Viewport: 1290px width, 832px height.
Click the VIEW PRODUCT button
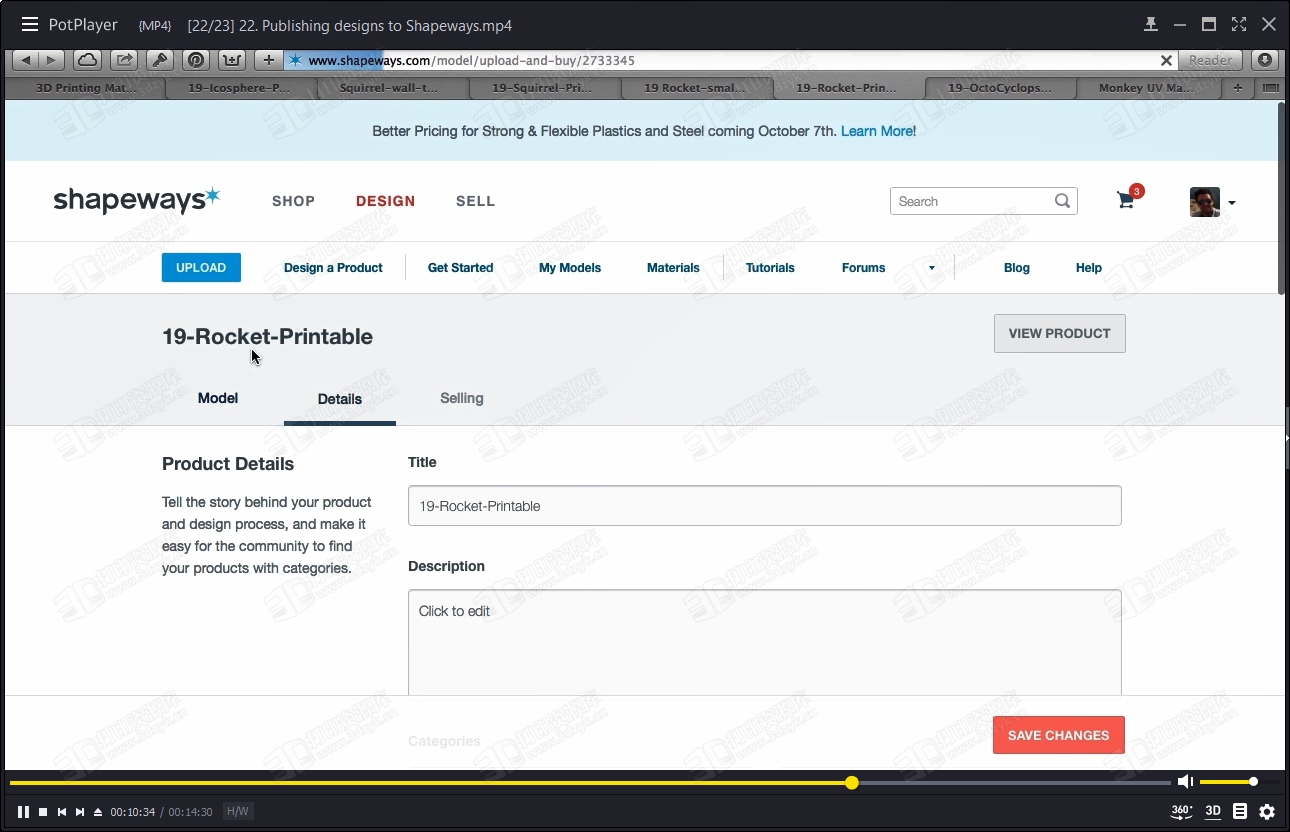(1059, 333)
